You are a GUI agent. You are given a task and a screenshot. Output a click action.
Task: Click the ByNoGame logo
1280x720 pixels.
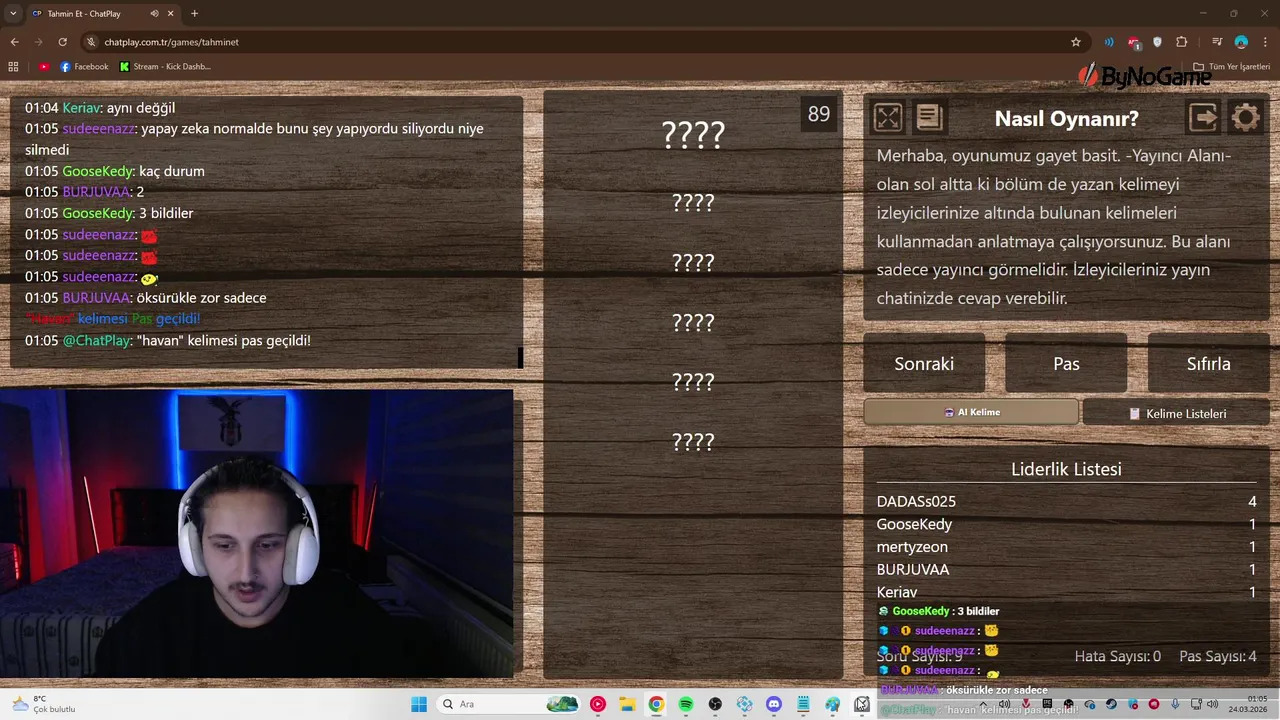click(1143, 76)
